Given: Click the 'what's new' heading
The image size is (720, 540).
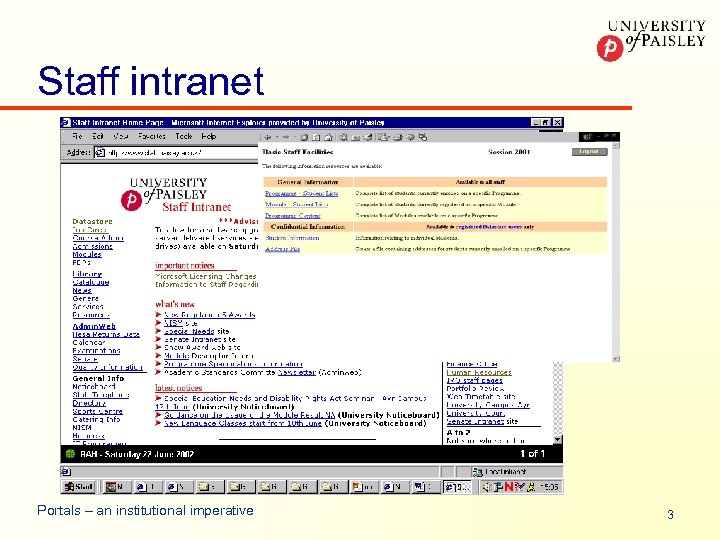Looking at the screenshot, I should pyautogui.click(x=175, y=304).
